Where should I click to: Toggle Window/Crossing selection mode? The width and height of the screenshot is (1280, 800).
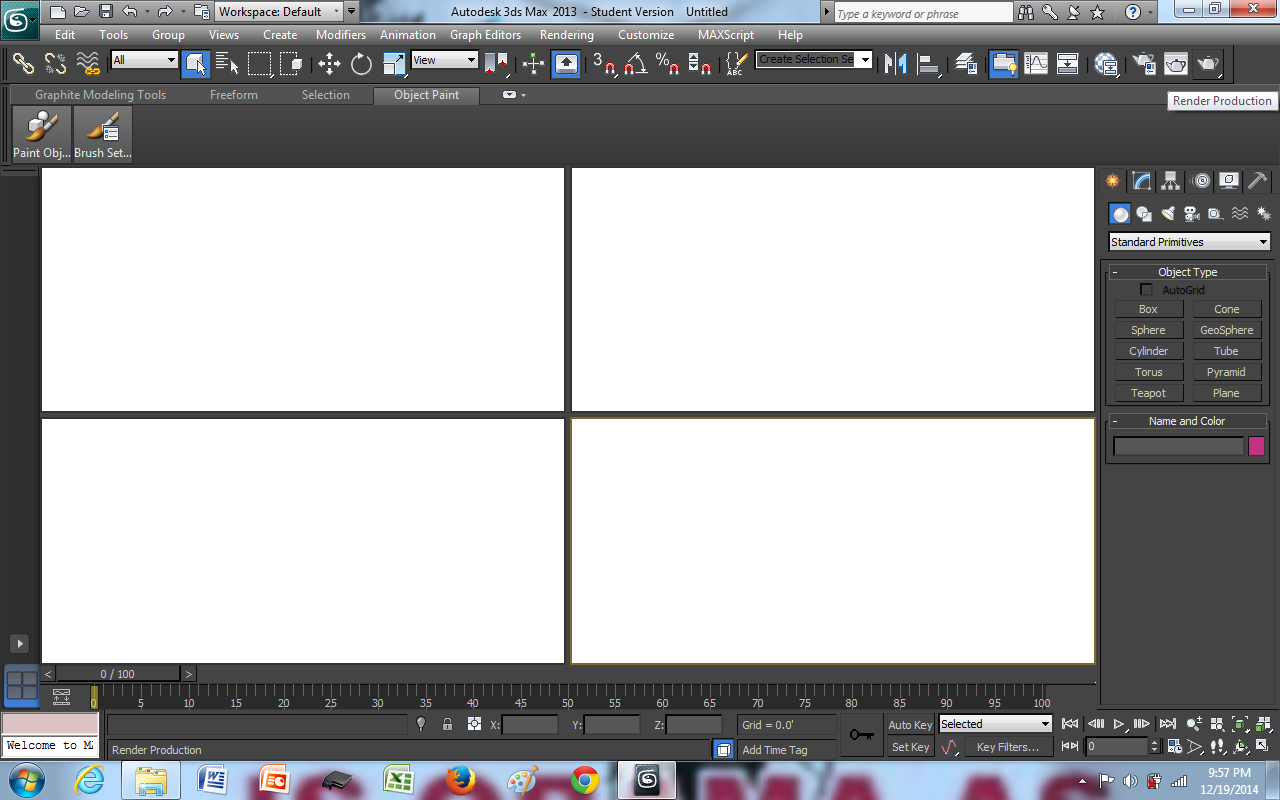click(x=292, y=64)
